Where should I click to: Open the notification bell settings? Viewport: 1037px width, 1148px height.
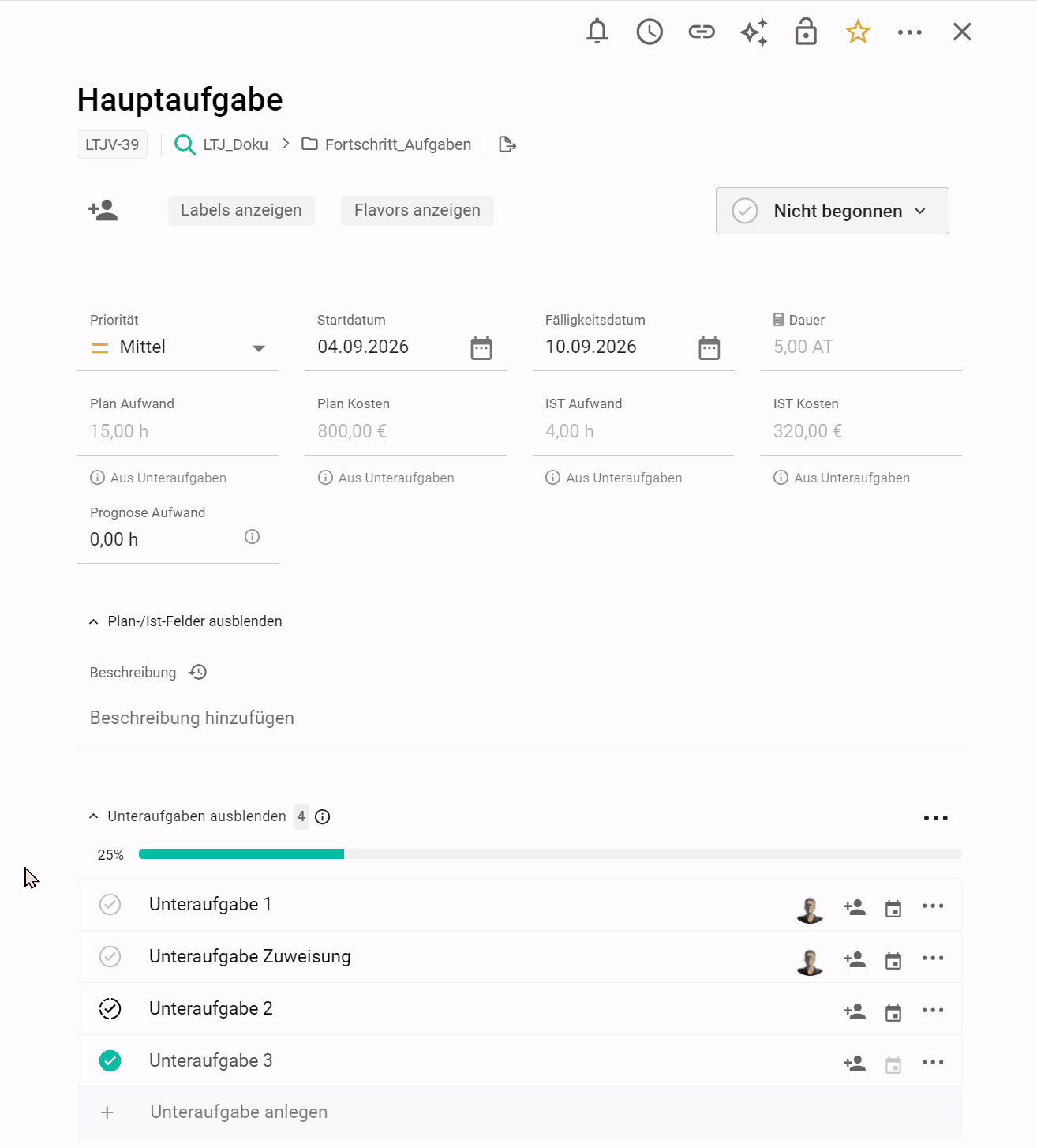coord(597,32)
